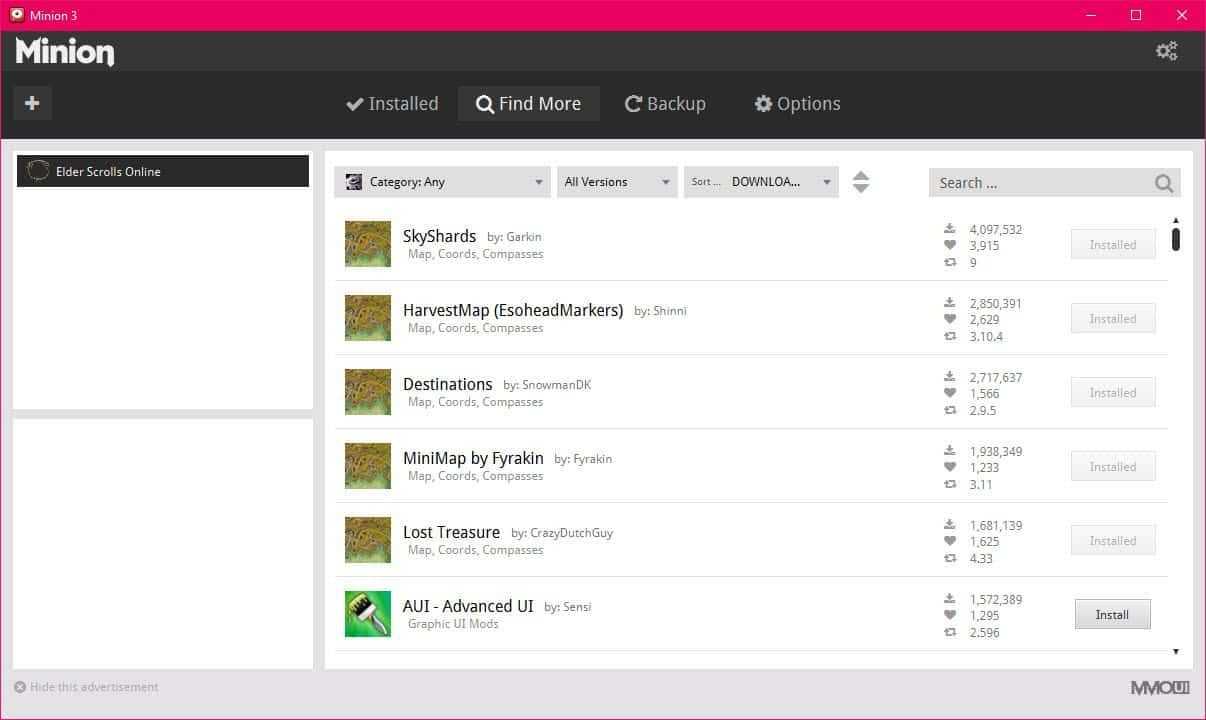Expand the Category: Any dropdown

tap(444, 182)
